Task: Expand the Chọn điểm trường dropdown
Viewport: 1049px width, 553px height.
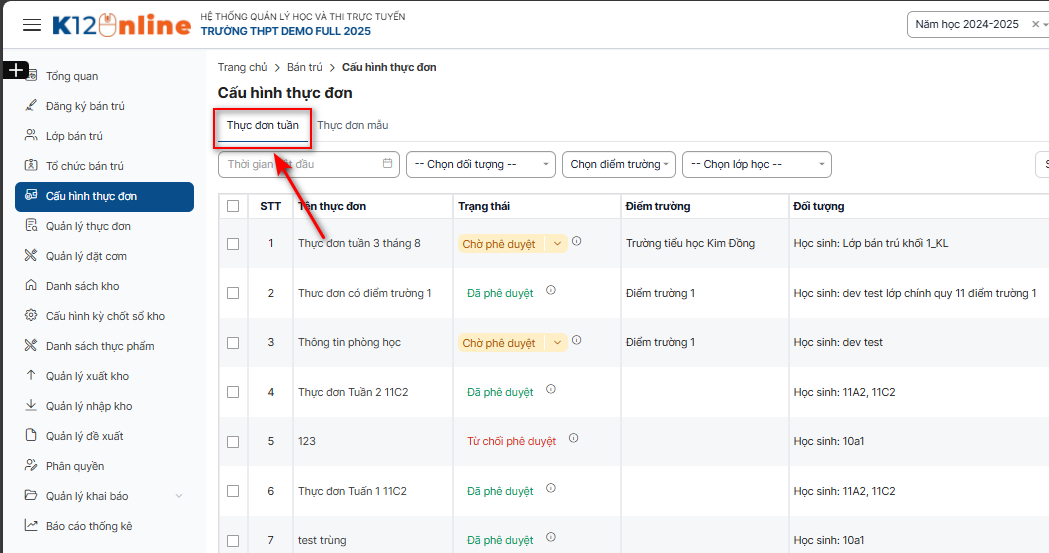Action: pos(619,165)
